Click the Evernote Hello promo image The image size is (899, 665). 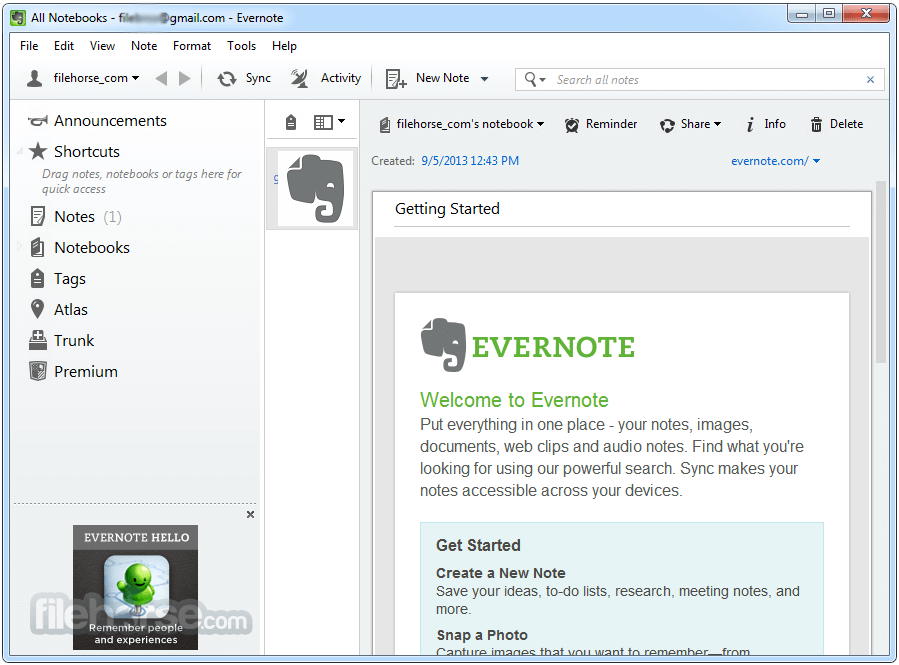135,588
